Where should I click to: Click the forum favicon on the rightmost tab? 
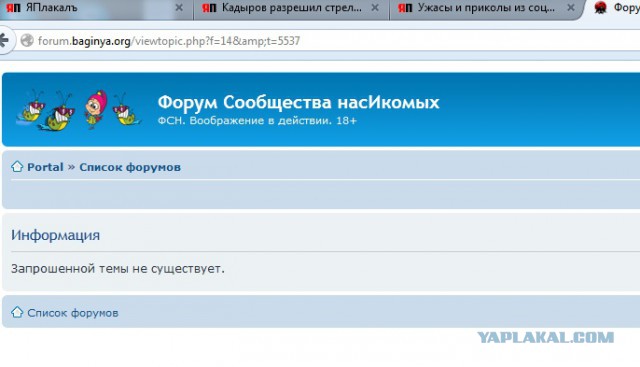point(600,7)
